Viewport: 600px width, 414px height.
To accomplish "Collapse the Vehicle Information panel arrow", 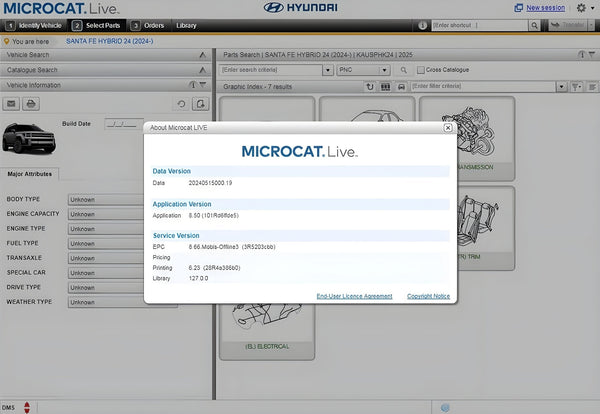I will [203, 85].
